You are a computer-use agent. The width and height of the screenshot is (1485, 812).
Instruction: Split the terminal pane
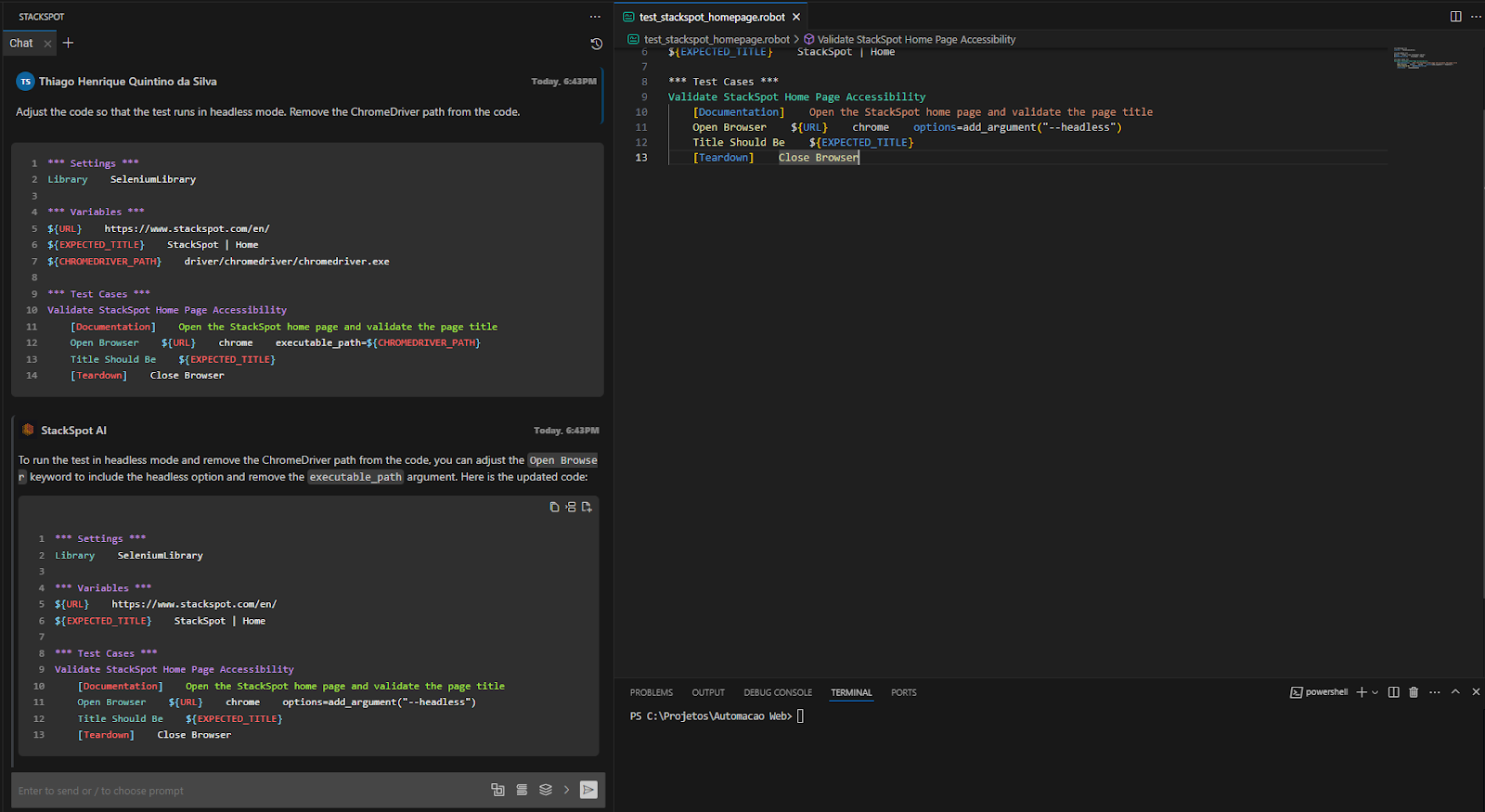coord(1393,692)
